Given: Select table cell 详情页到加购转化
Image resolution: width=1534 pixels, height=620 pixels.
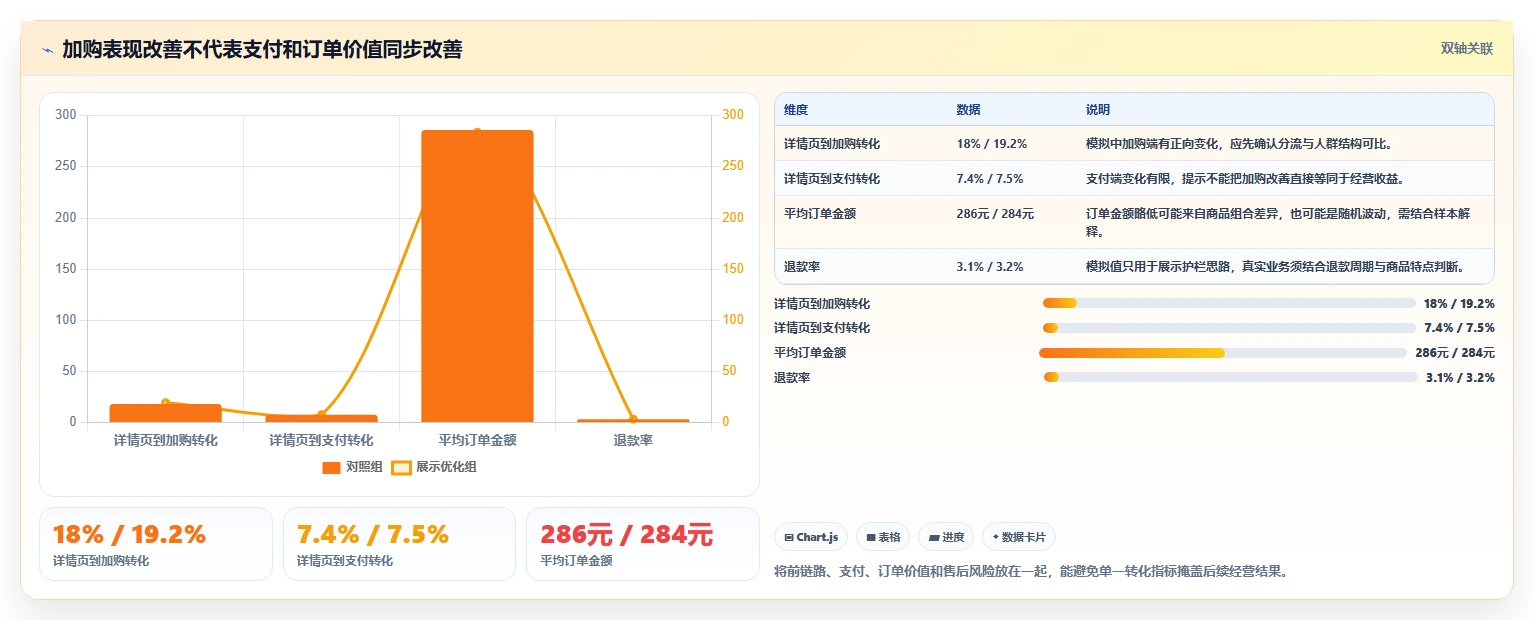Looking at the screenshot, I should point(832,144).
